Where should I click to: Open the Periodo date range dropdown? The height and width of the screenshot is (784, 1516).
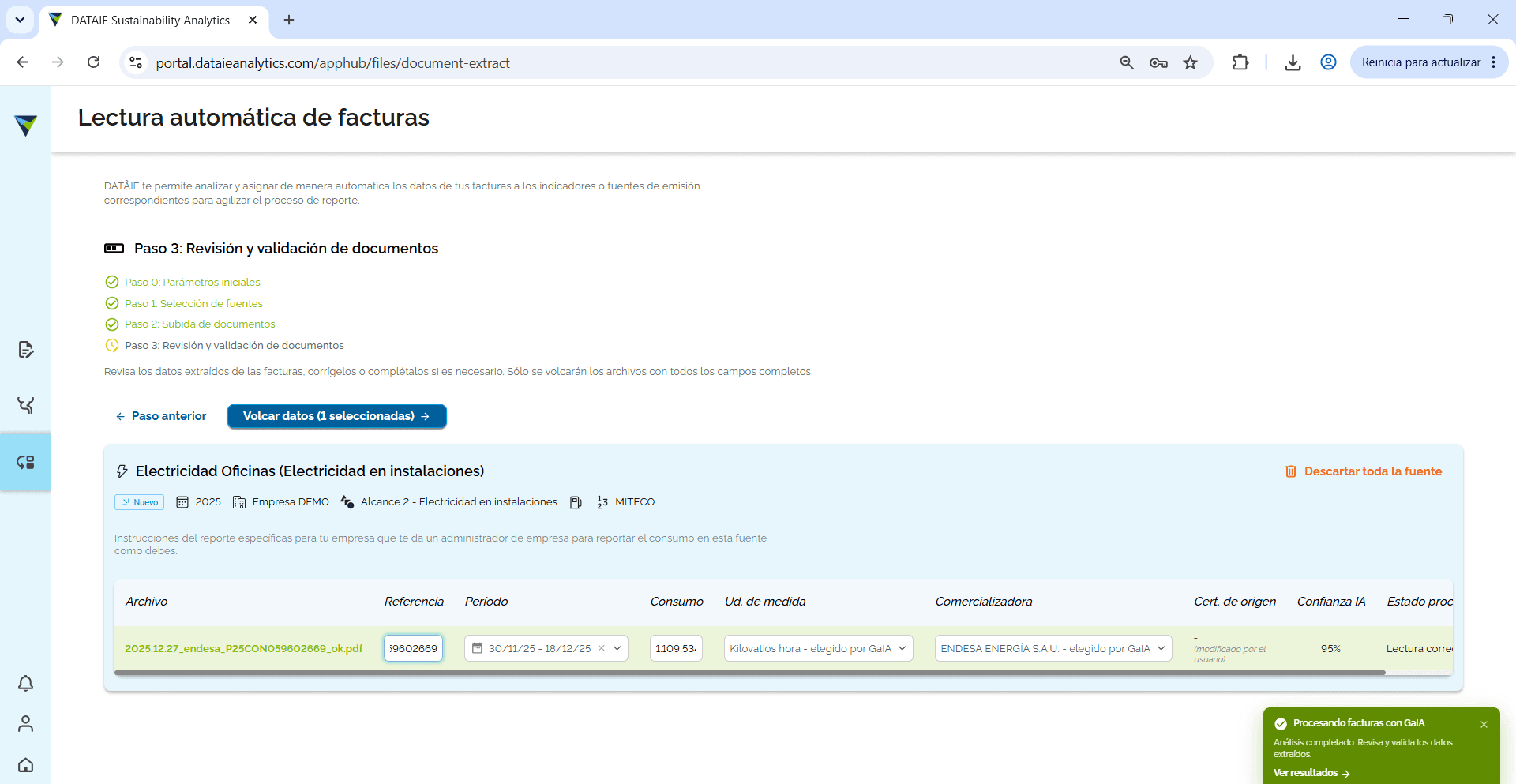pyautogui.click(x=617, y=648)
